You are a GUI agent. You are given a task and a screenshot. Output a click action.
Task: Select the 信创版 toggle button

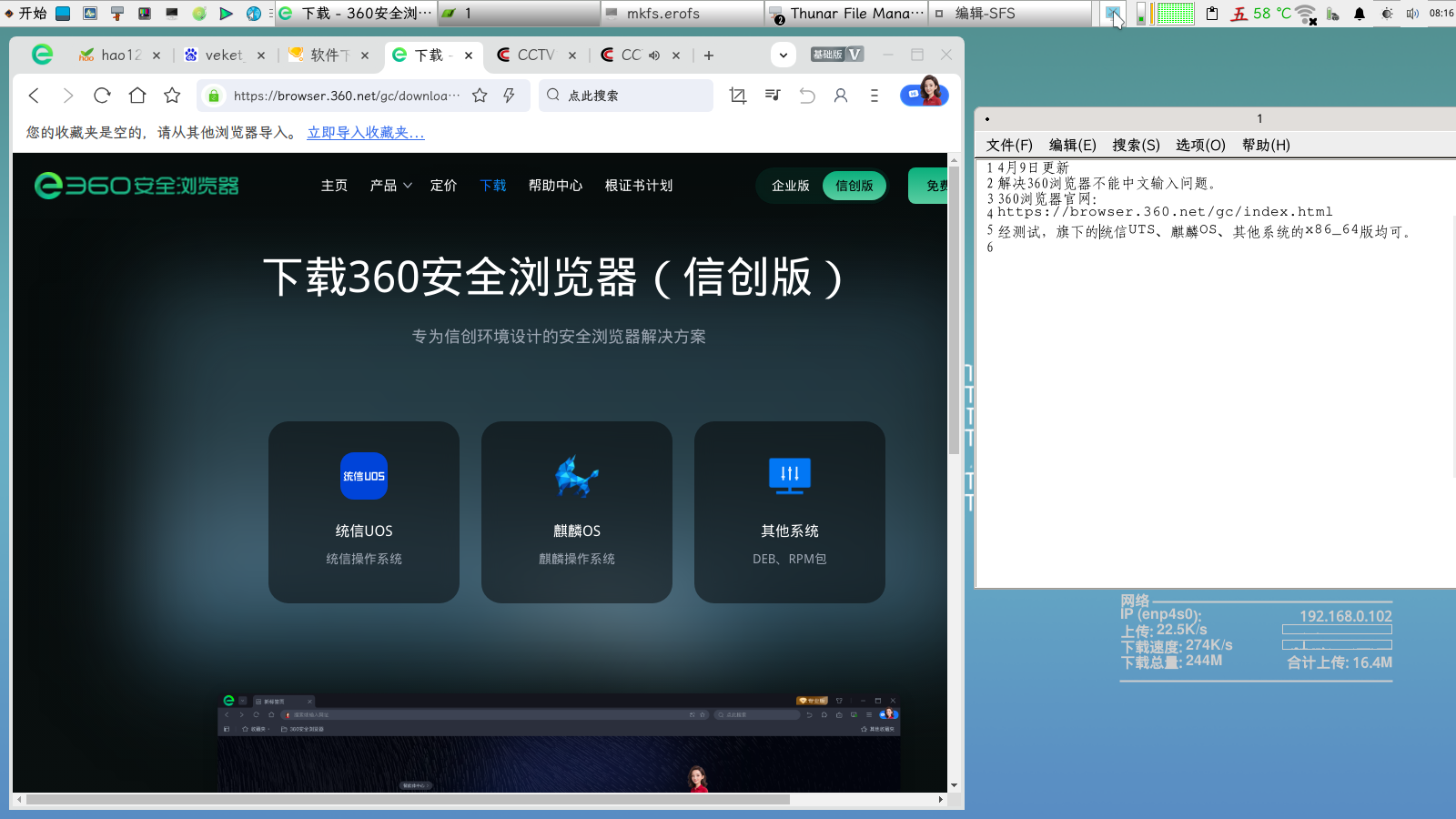point(854,186)
